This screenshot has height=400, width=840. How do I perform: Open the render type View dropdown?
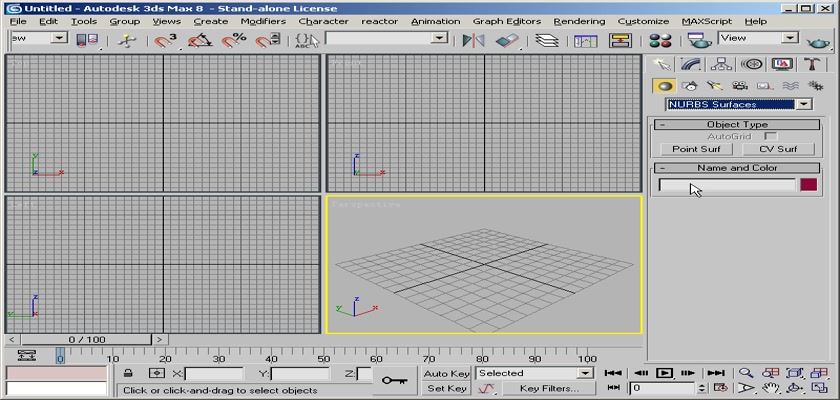[x=758, y=38]
